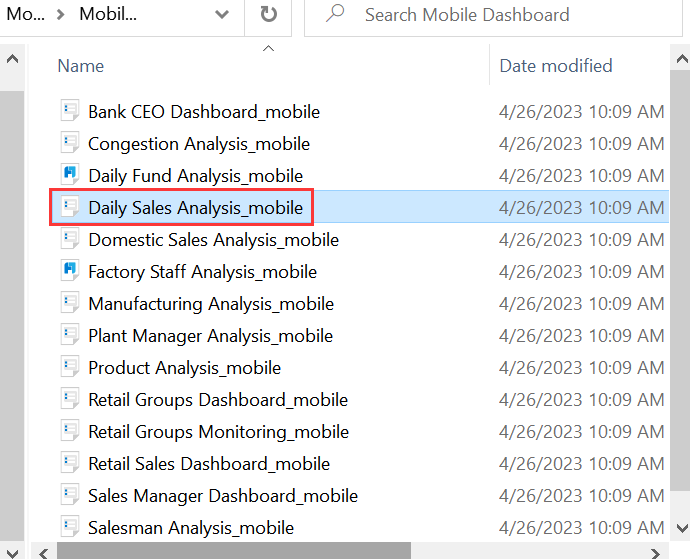Viewport: 690px width, 559px height.
Task: Click date of Bank CEO Dashboard_mobile
Action: coord(581,112)
